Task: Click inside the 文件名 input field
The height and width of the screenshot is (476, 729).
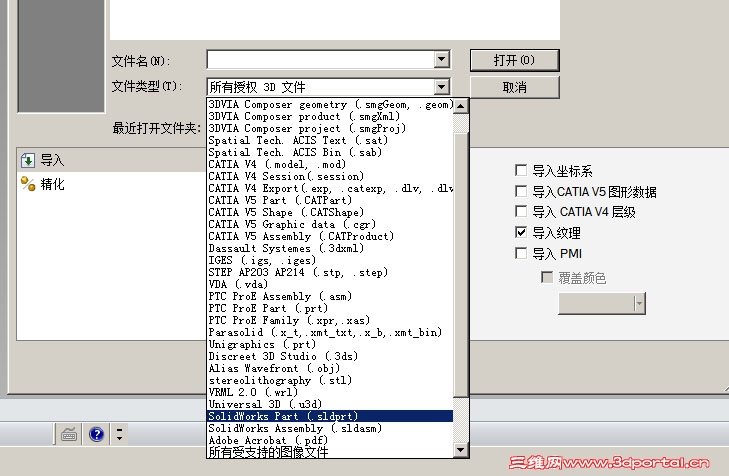Action: (321, 59)
